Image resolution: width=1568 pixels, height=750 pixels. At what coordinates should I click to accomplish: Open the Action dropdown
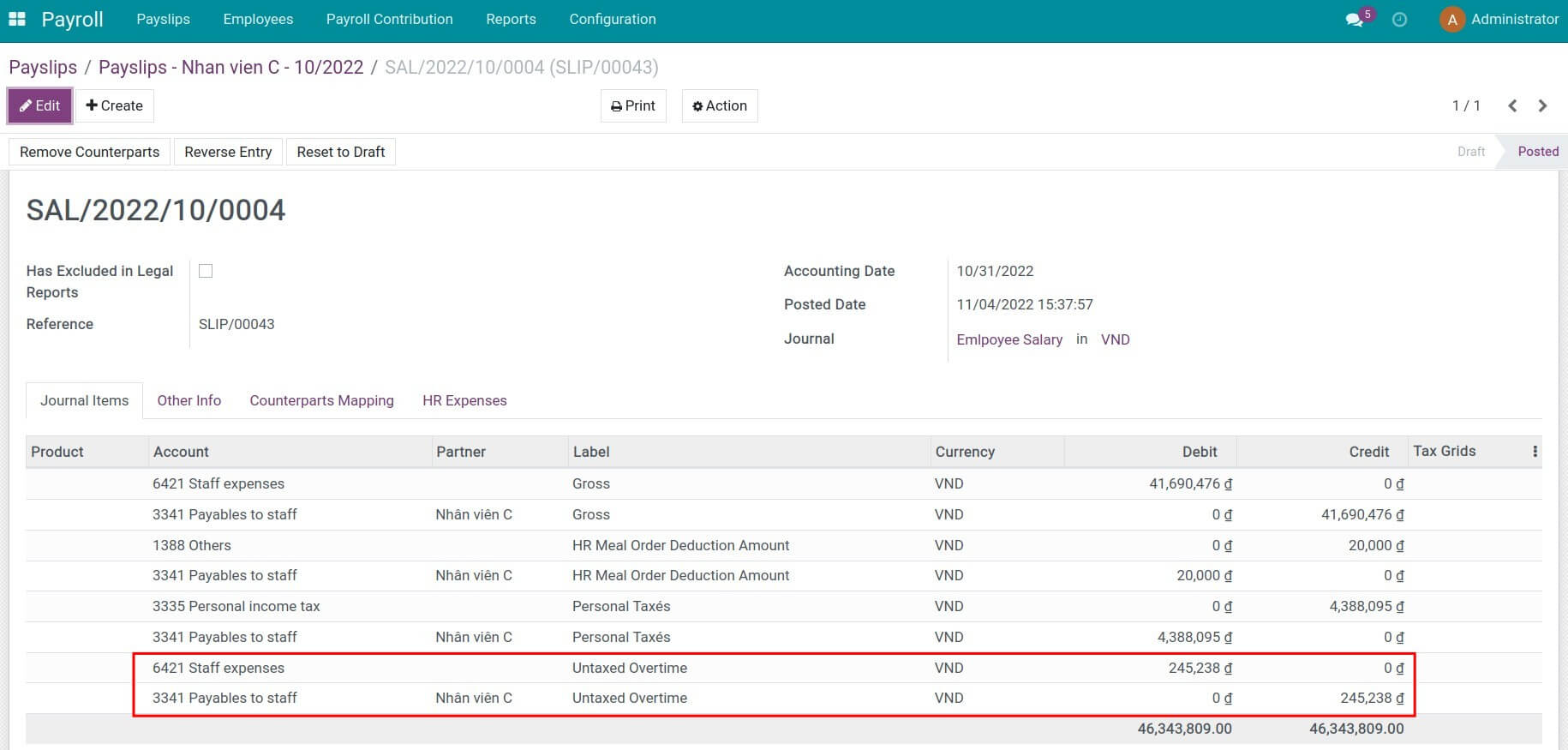(x=720, y=106)
